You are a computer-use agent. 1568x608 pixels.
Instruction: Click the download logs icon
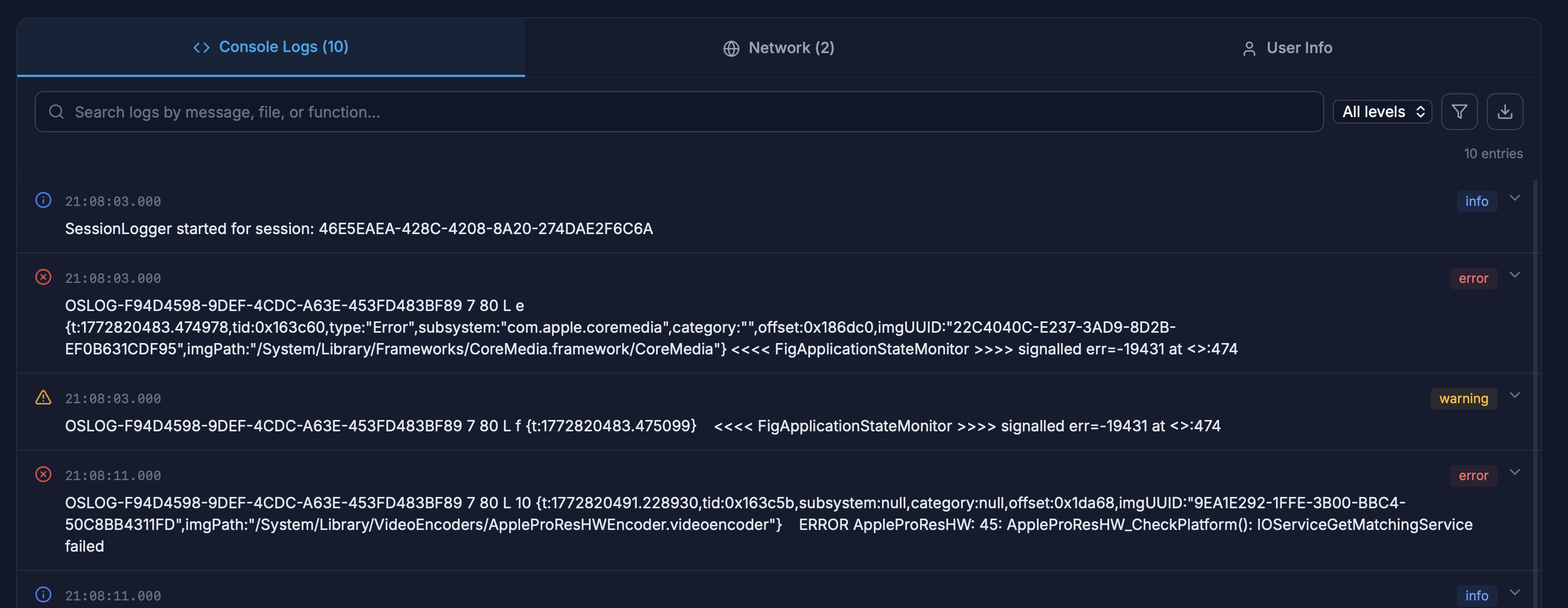1504,112
